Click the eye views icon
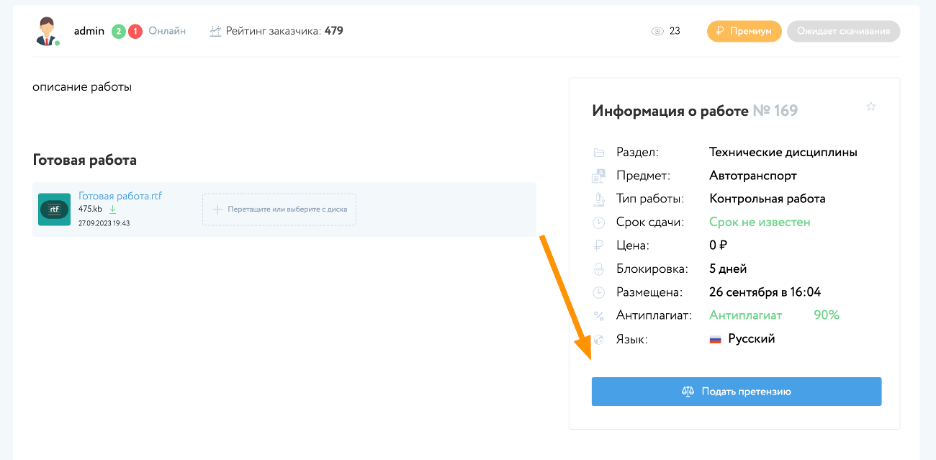The image size is (936, 460). coord(657,31)
